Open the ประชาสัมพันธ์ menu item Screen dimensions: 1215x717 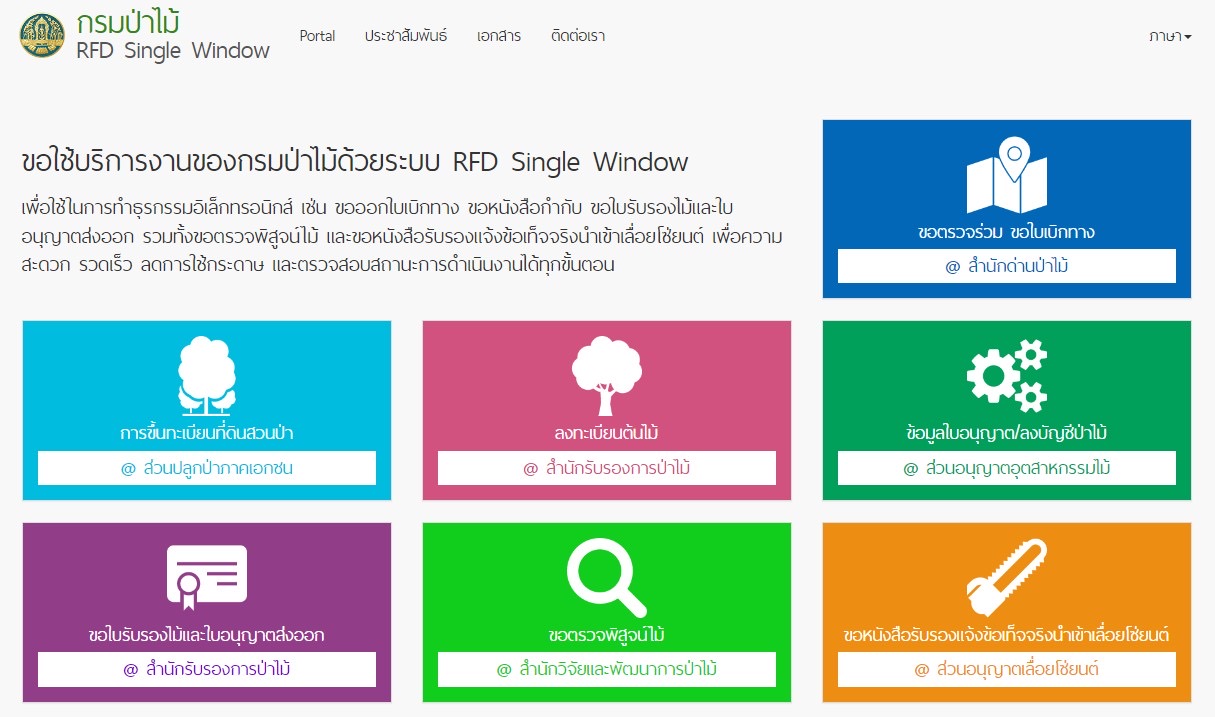point(406,36)
